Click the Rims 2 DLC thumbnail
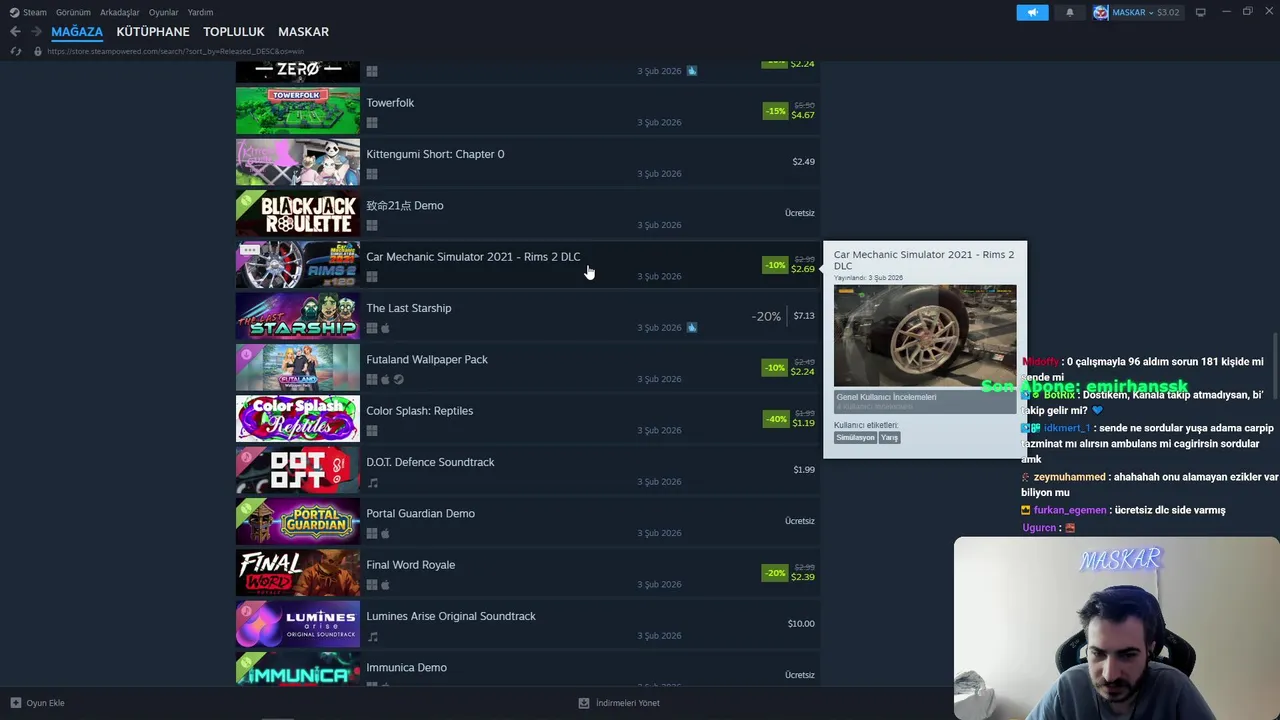The width and height of the screenshot is (1280, 720). 297,265
